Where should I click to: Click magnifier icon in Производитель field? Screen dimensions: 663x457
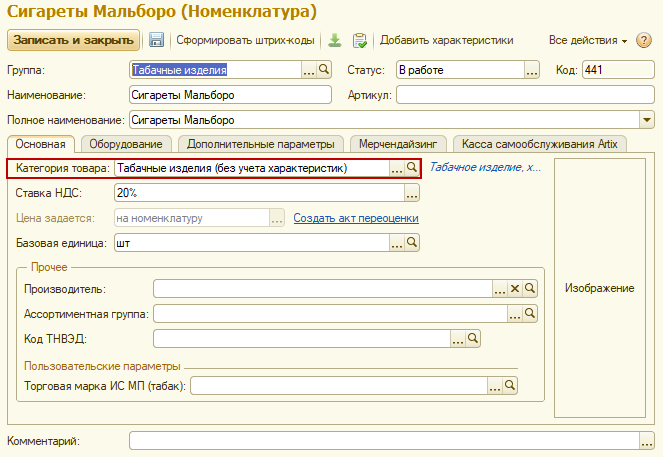click(529, 289)
